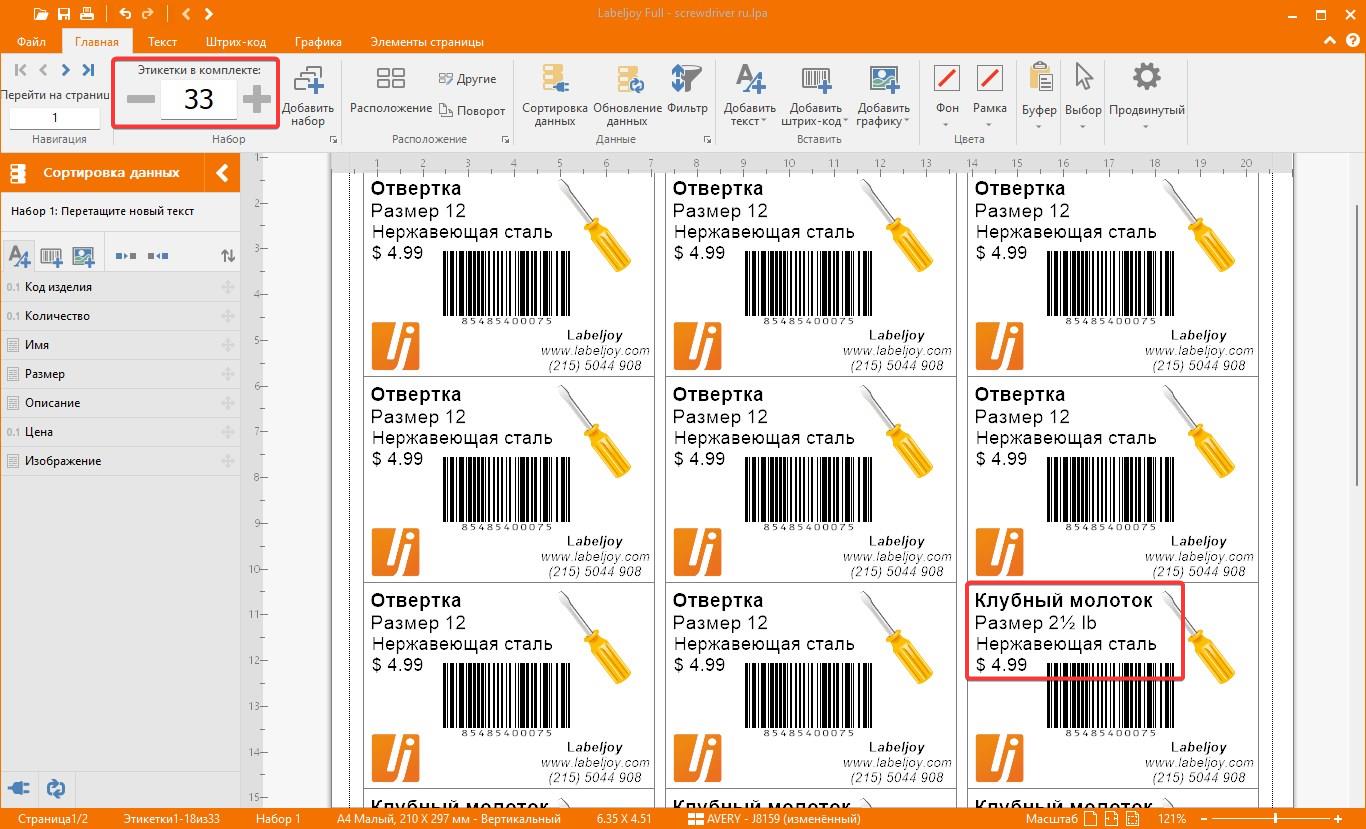
Task: Click the data connection plug icon at bottom-left
Action: [x=19, y=788]
